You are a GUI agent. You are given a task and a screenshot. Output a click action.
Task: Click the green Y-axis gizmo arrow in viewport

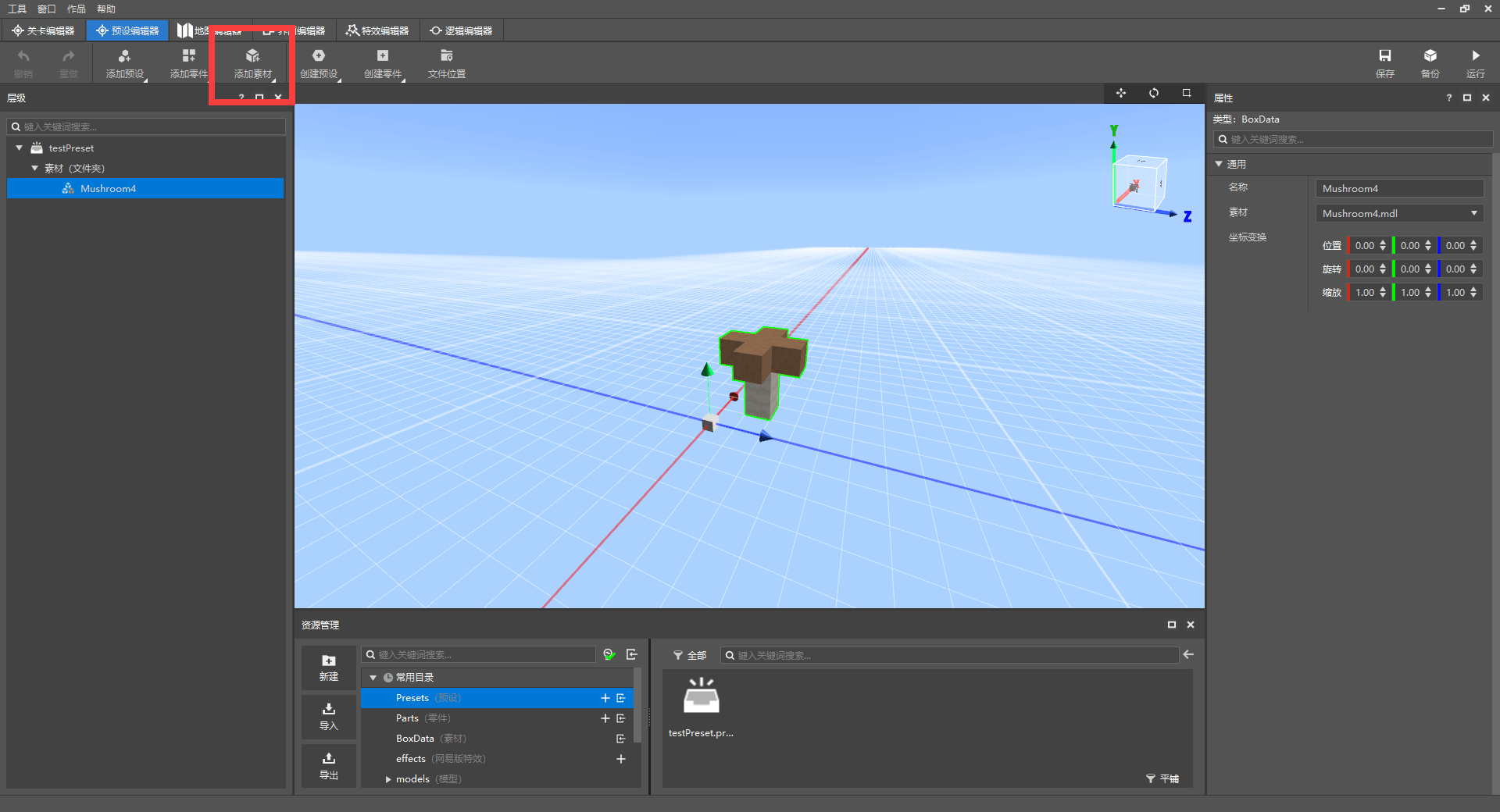tap(707, 369)
